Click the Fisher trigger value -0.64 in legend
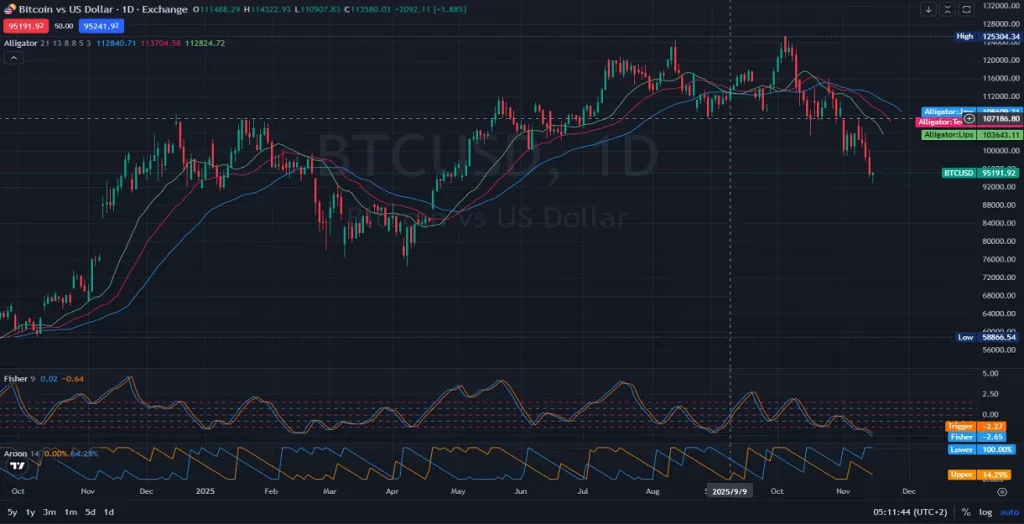Screen dimensions: 1024x524 [72, 378]
